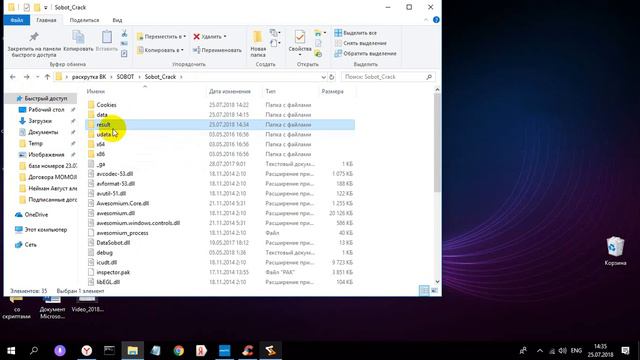Click the Cut scissors icon
The width and height of the screenshot is (640, 360).
point(124,33)
